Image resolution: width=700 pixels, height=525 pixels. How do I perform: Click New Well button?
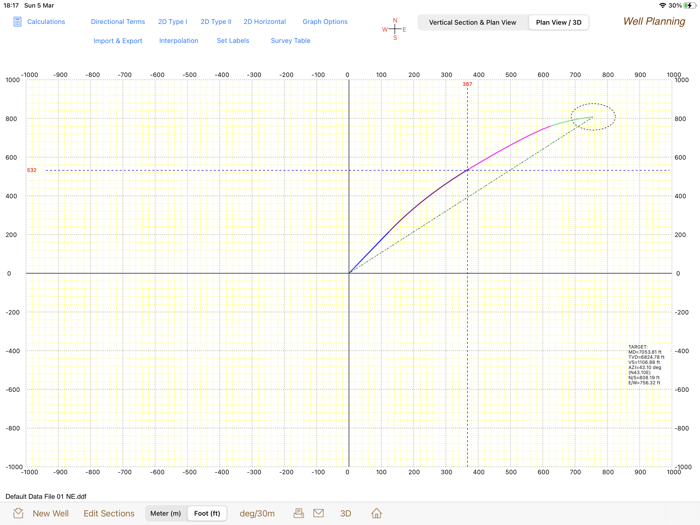[x=50, y=513]
